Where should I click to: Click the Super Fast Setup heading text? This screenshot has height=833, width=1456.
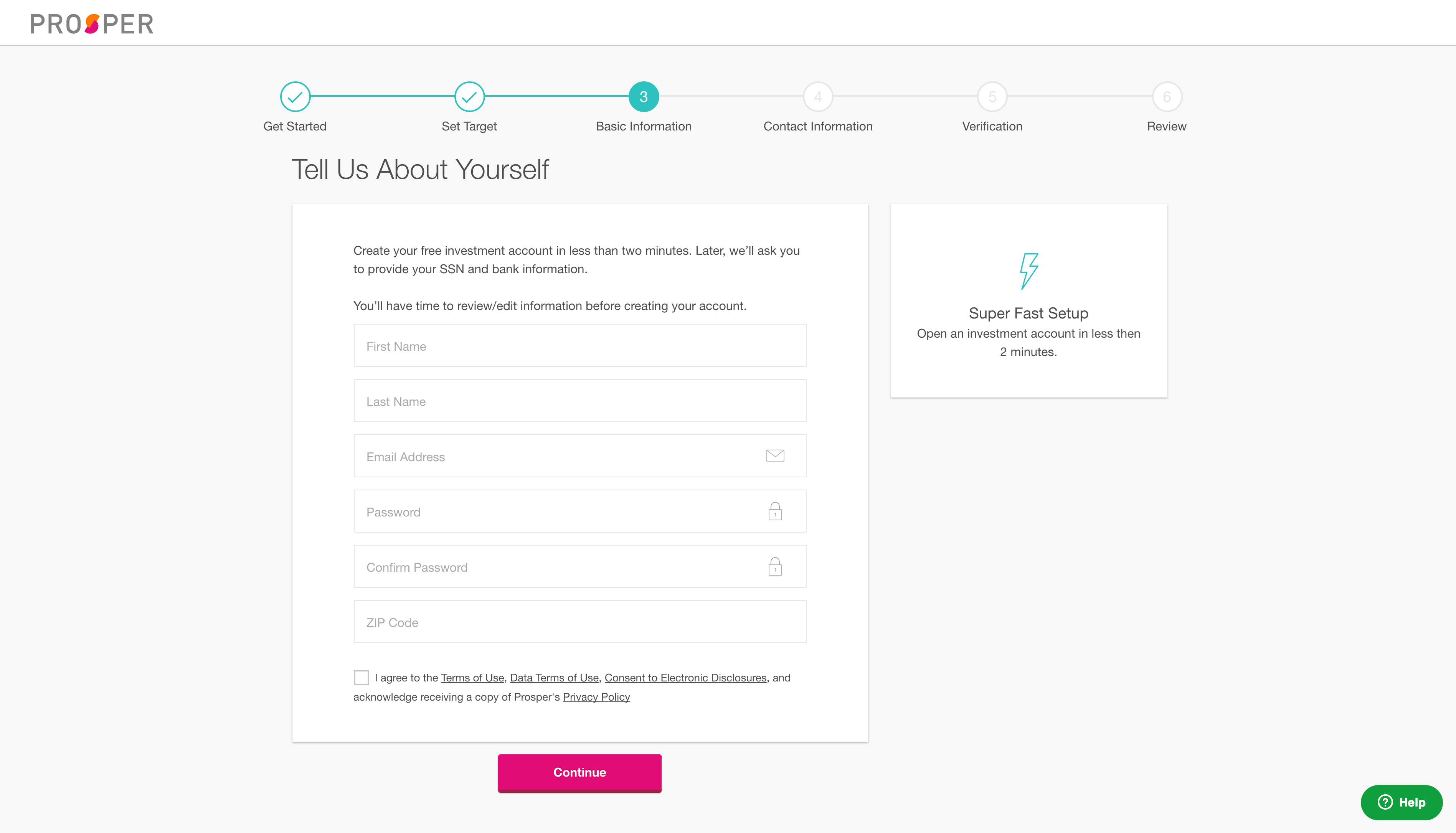(1028, 313)
